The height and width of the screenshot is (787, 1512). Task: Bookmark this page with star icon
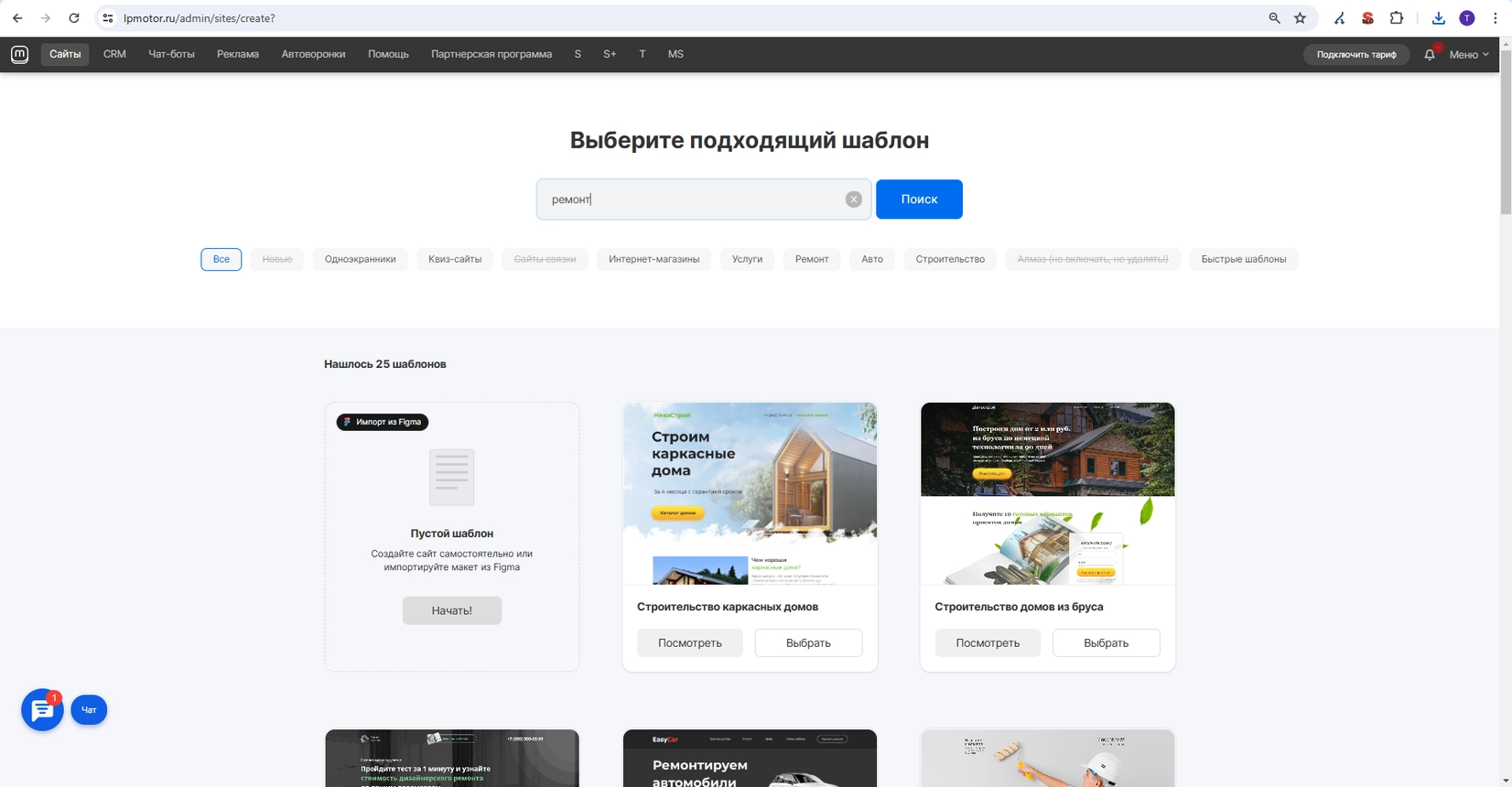click(x=1300, y=18)
